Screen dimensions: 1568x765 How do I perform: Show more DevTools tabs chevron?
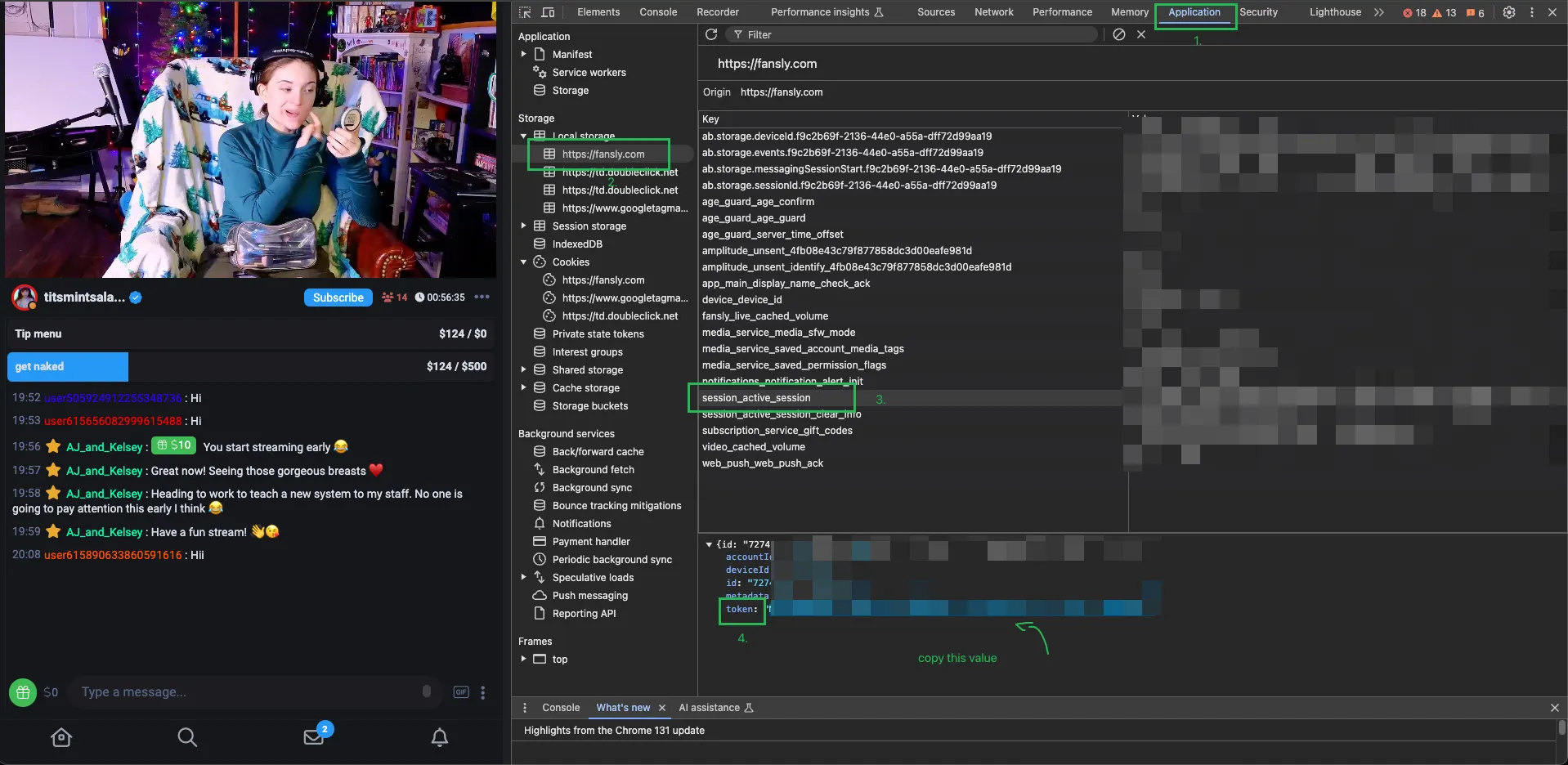pos(1379,12)
